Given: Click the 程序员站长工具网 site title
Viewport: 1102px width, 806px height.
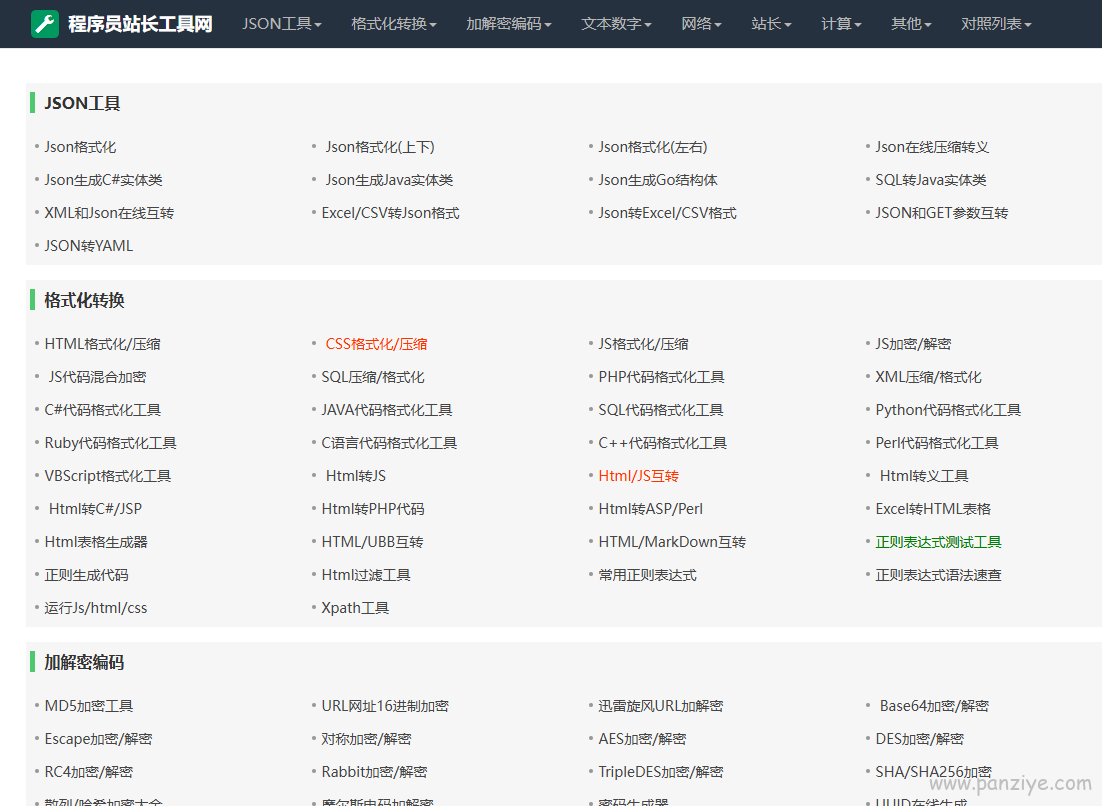Looking at the screenshot, I should [x=140, y=24].
